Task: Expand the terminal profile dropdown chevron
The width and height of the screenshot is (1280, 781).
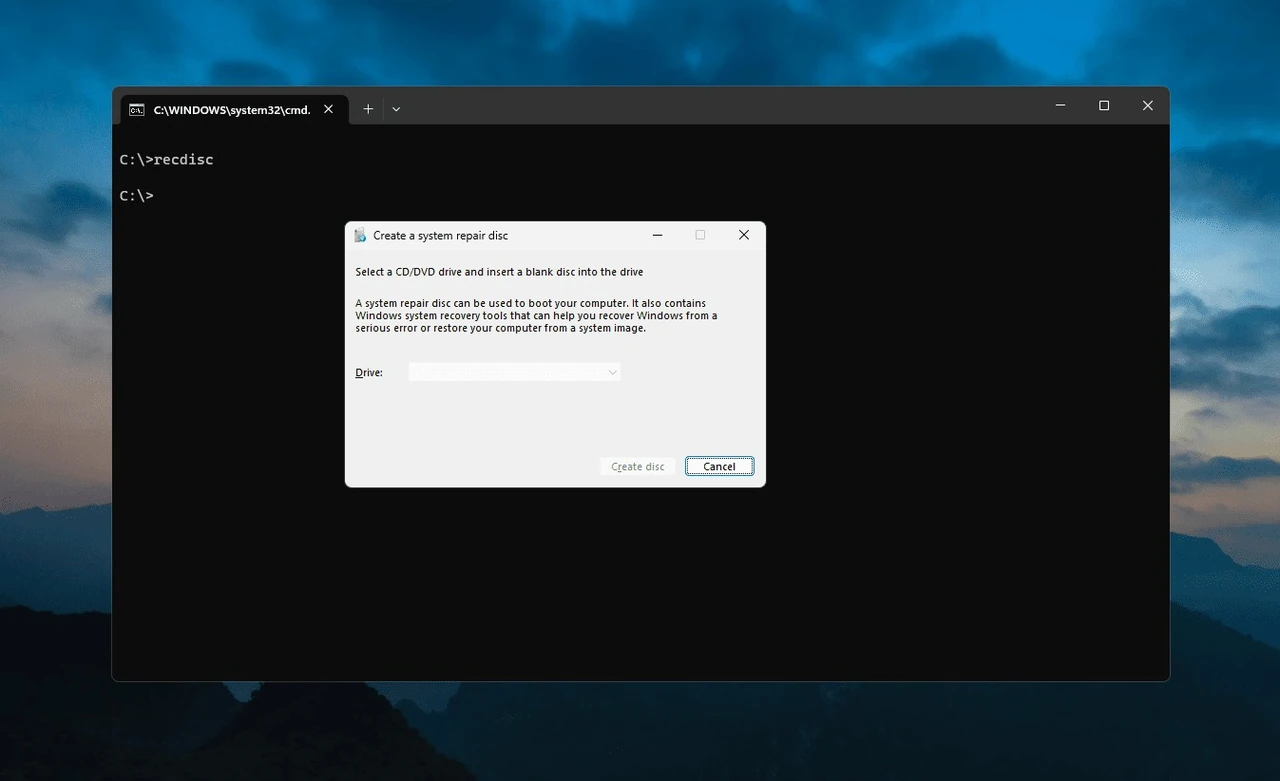Action: [396, 109]
